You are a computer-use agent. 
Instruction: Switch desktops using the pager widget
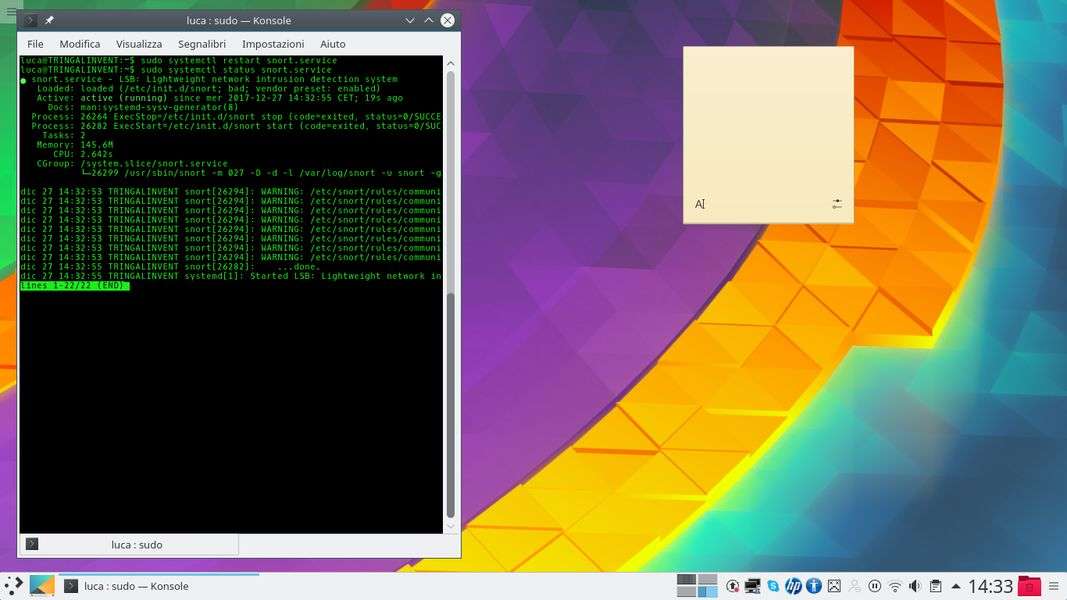[x=697, y=586]
